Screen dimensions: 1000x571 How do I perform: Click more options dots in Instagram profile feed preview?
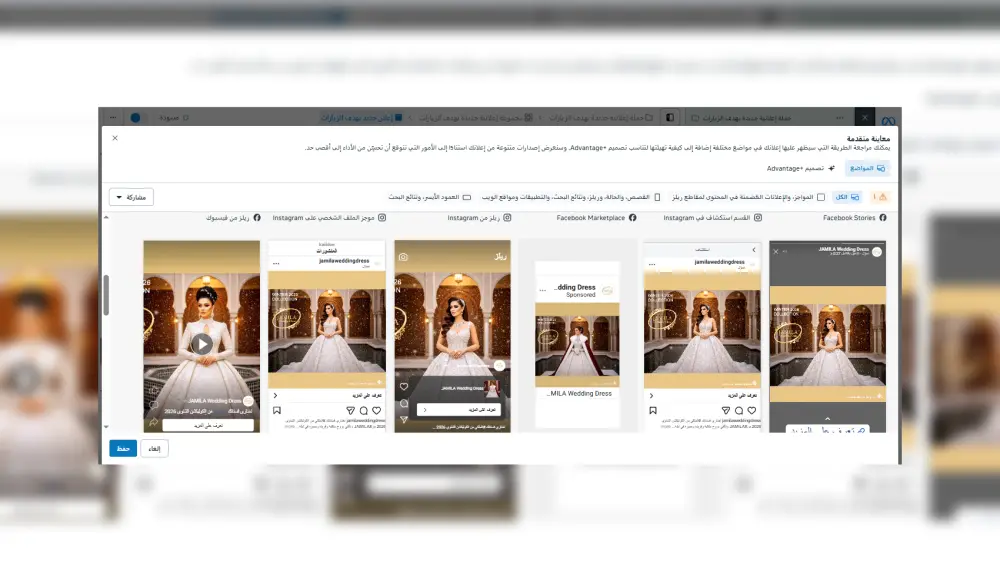pyautogui.click(x=276, y=263)
